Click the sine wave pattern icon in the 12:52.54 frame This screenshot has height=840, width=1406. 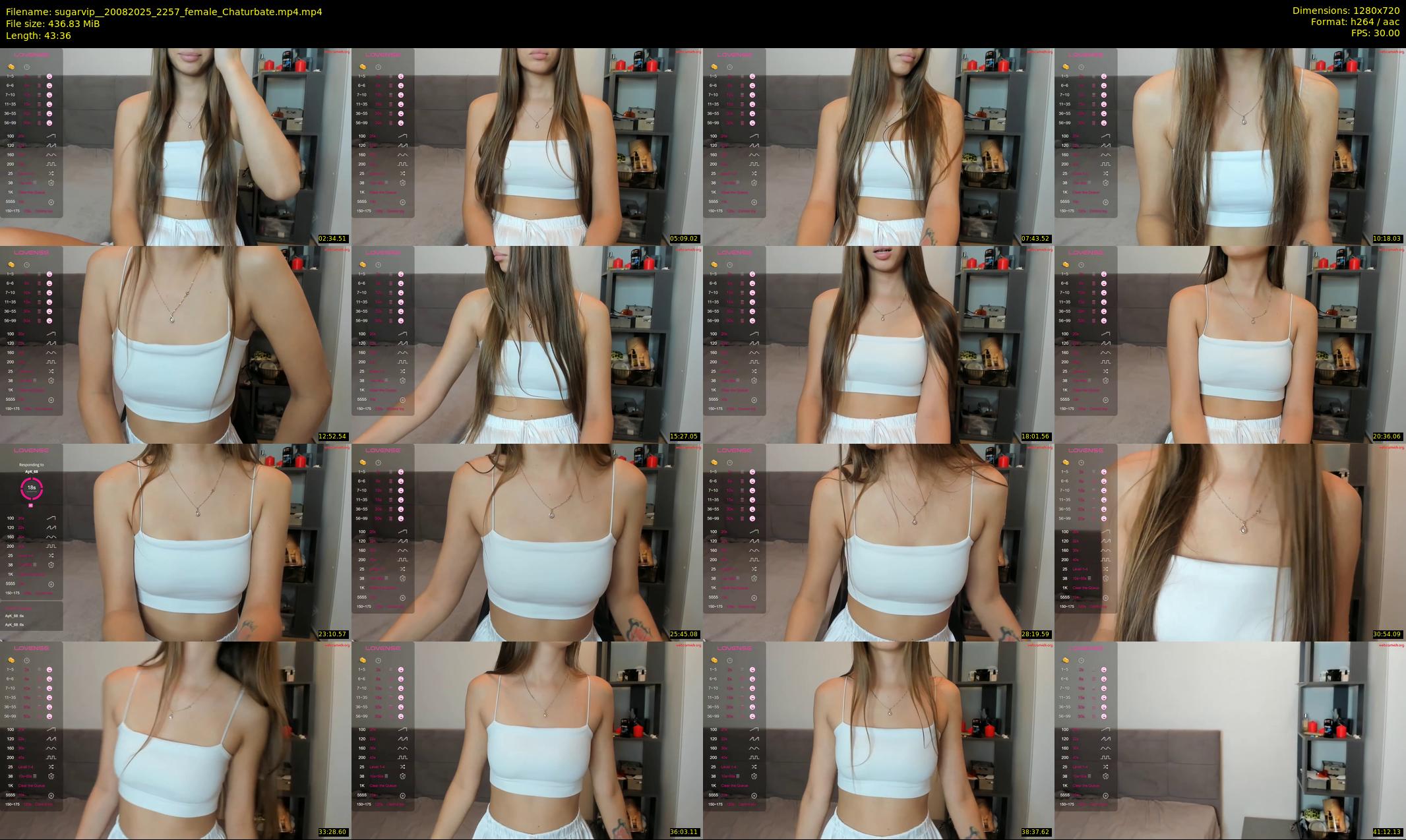(51, 353)
